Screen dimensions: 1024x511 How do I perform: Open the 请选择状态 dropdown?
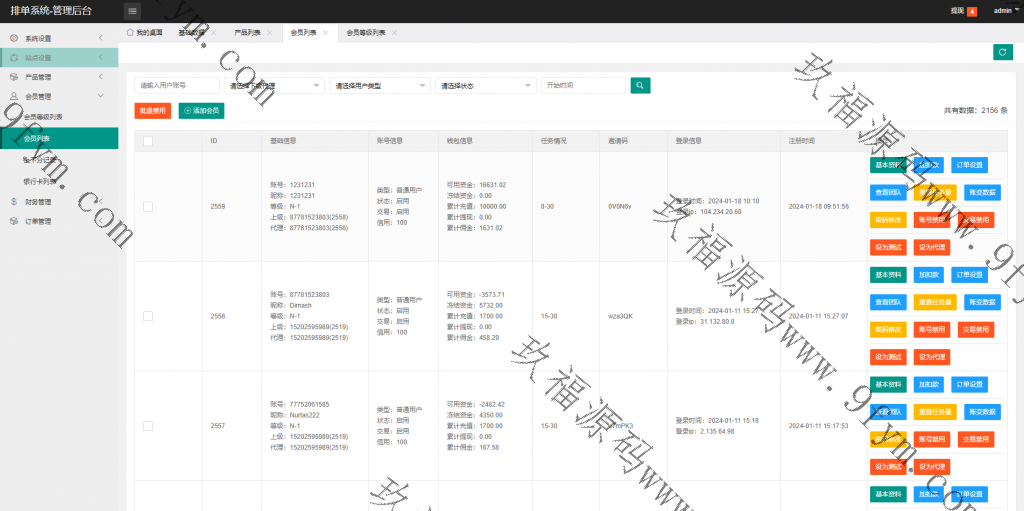(486, 86)
